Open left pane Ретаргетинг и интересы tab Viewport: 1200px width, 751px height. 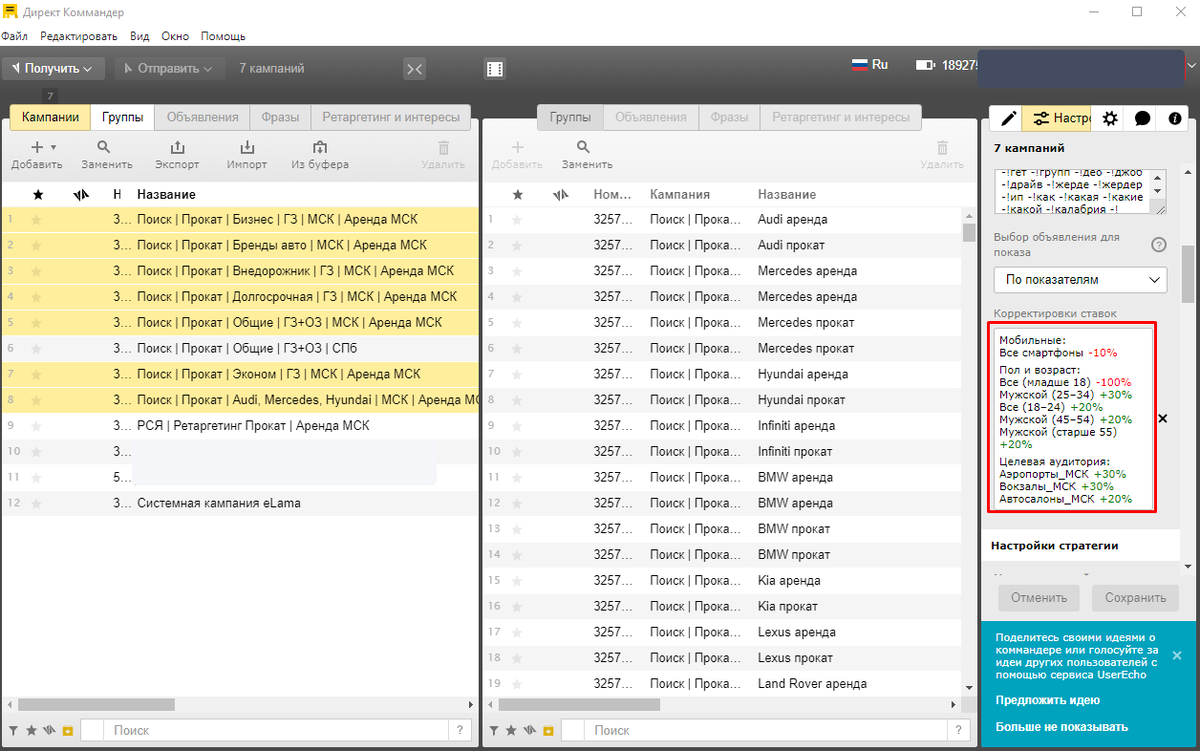(391, 118)
